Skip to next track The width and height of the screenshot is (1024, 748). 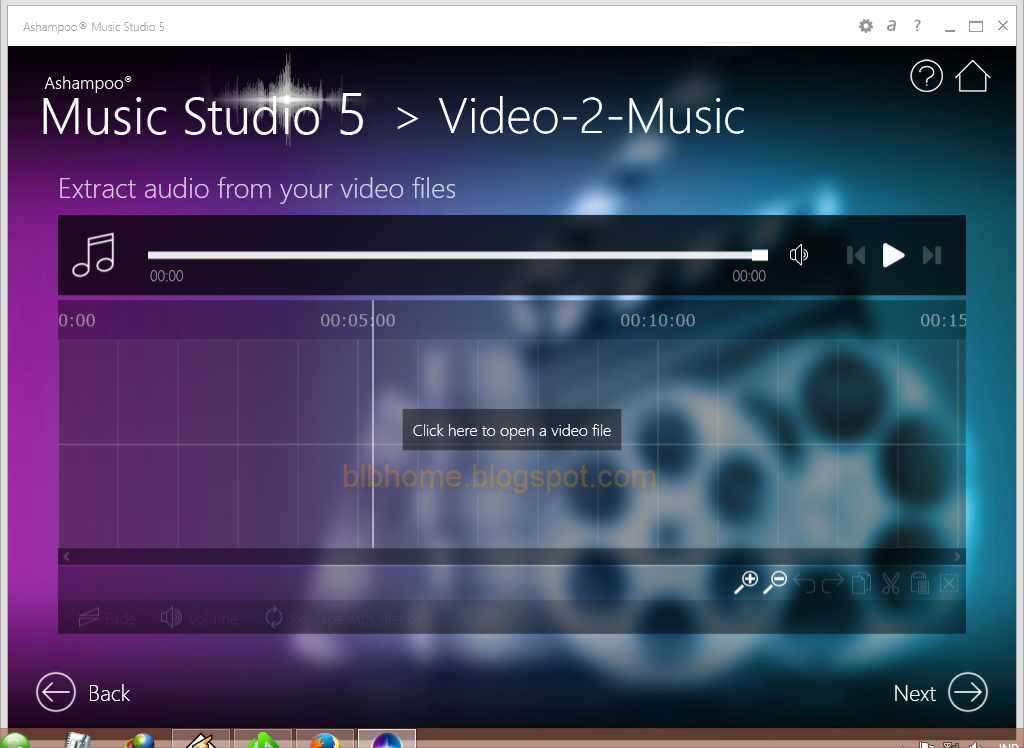coord(932,255)
